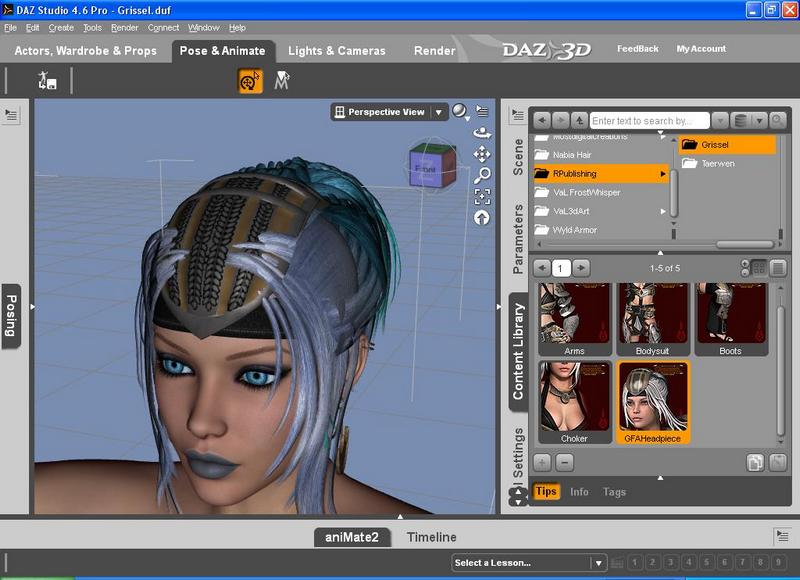The image size is (800, 580).
Task: Open the Scene side tab
Action: click(518, 157)
